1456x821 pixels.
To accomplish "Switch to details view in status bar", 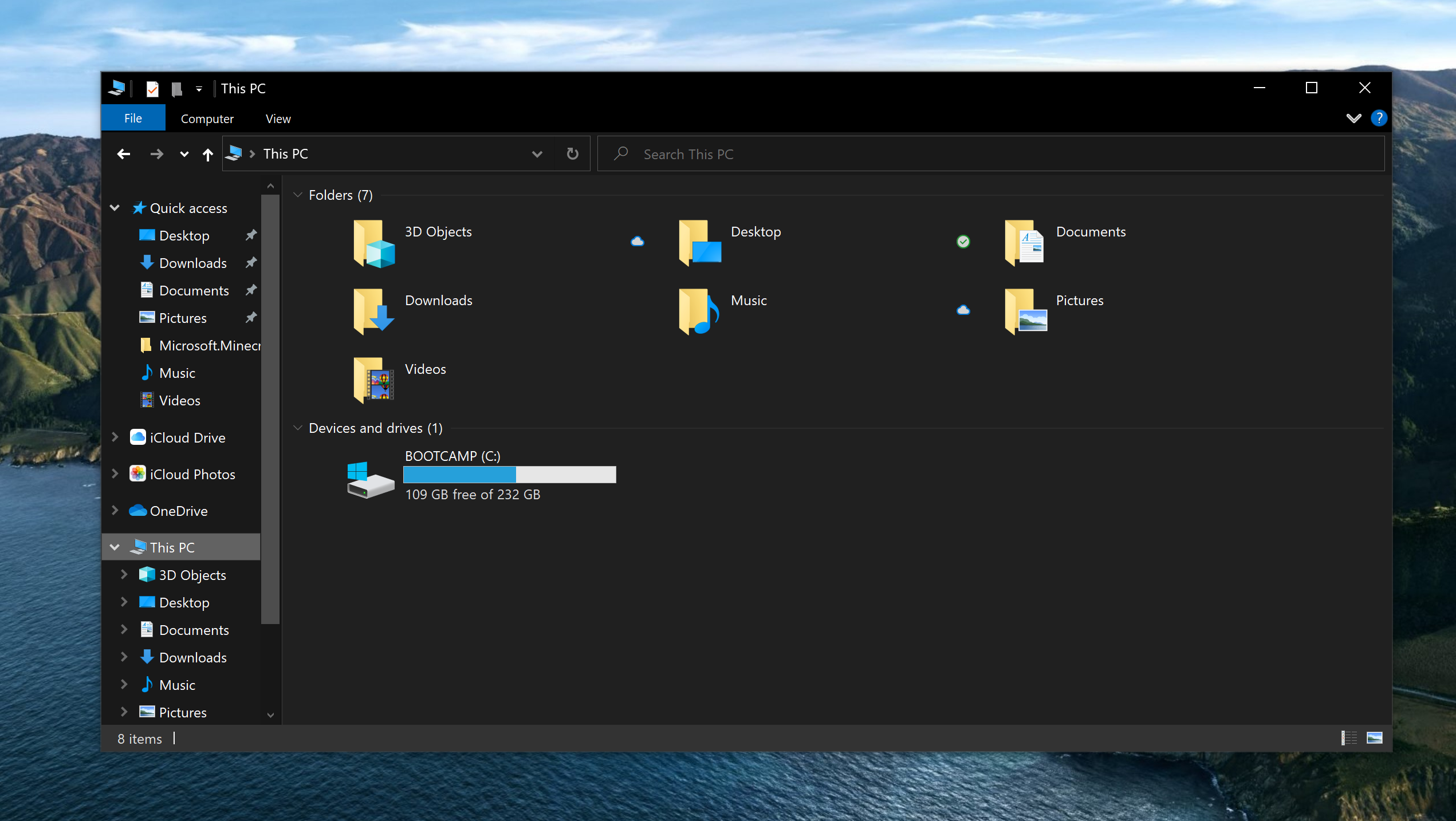I will [1349, 738].
